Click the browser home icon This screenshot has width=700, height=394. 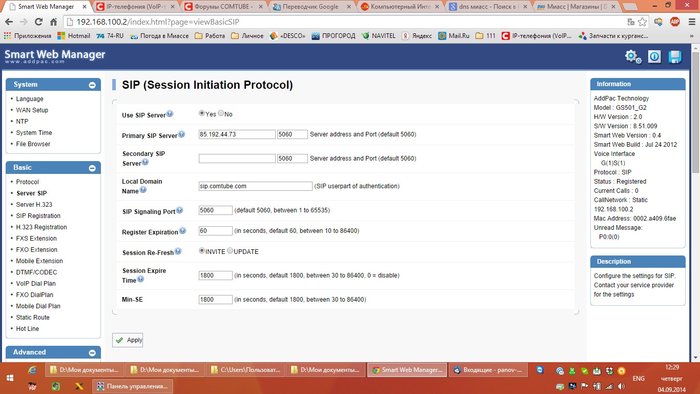[54, 21]
